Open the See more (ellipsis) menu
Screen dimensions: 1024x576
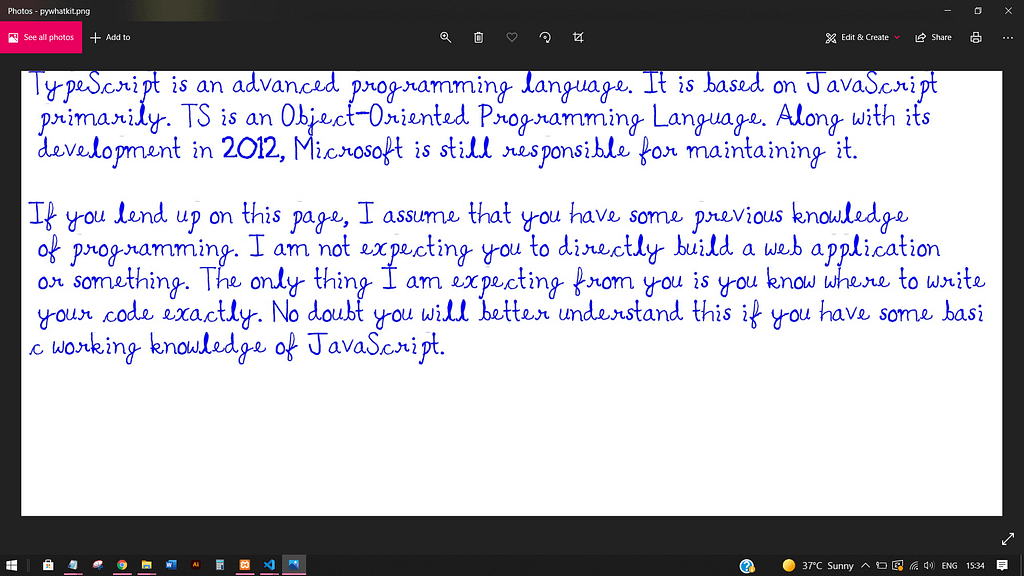point(1007,37)
